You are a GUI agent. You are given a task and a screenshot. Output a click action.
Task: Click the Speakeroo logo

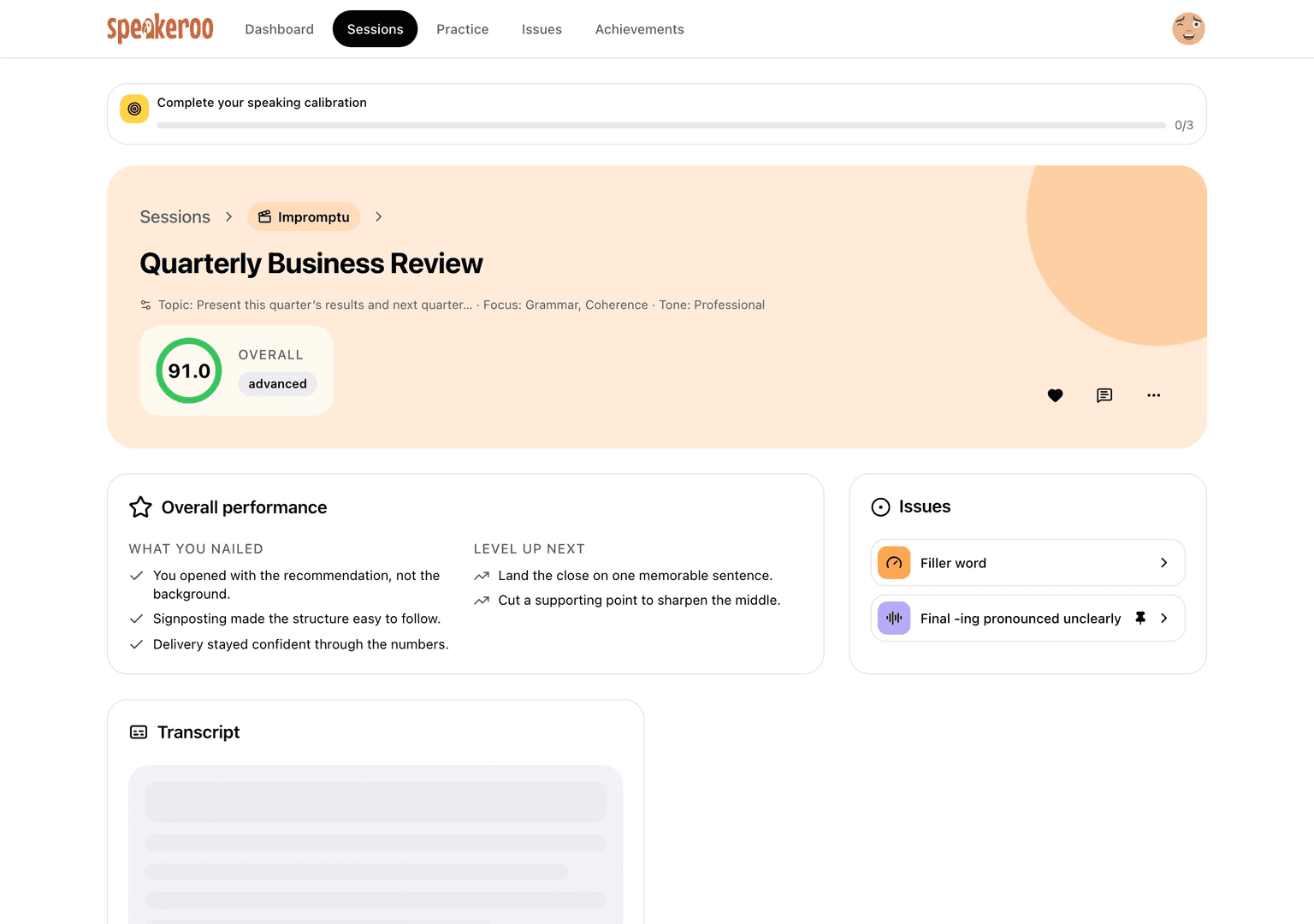160,29
